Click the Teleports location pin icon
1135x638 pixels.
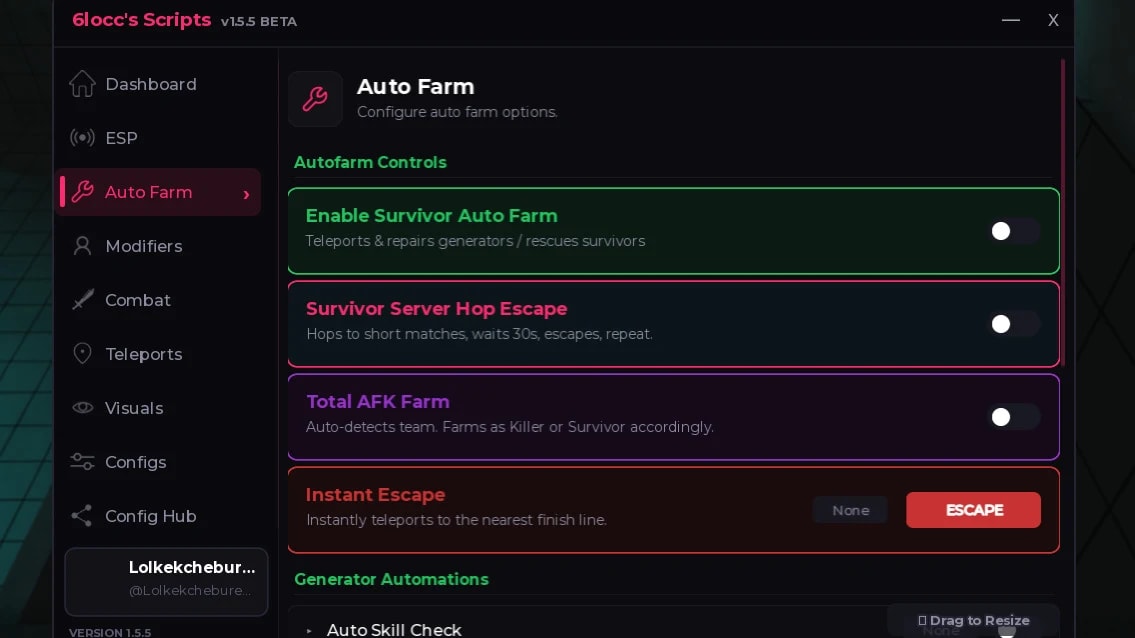(83, 353)
